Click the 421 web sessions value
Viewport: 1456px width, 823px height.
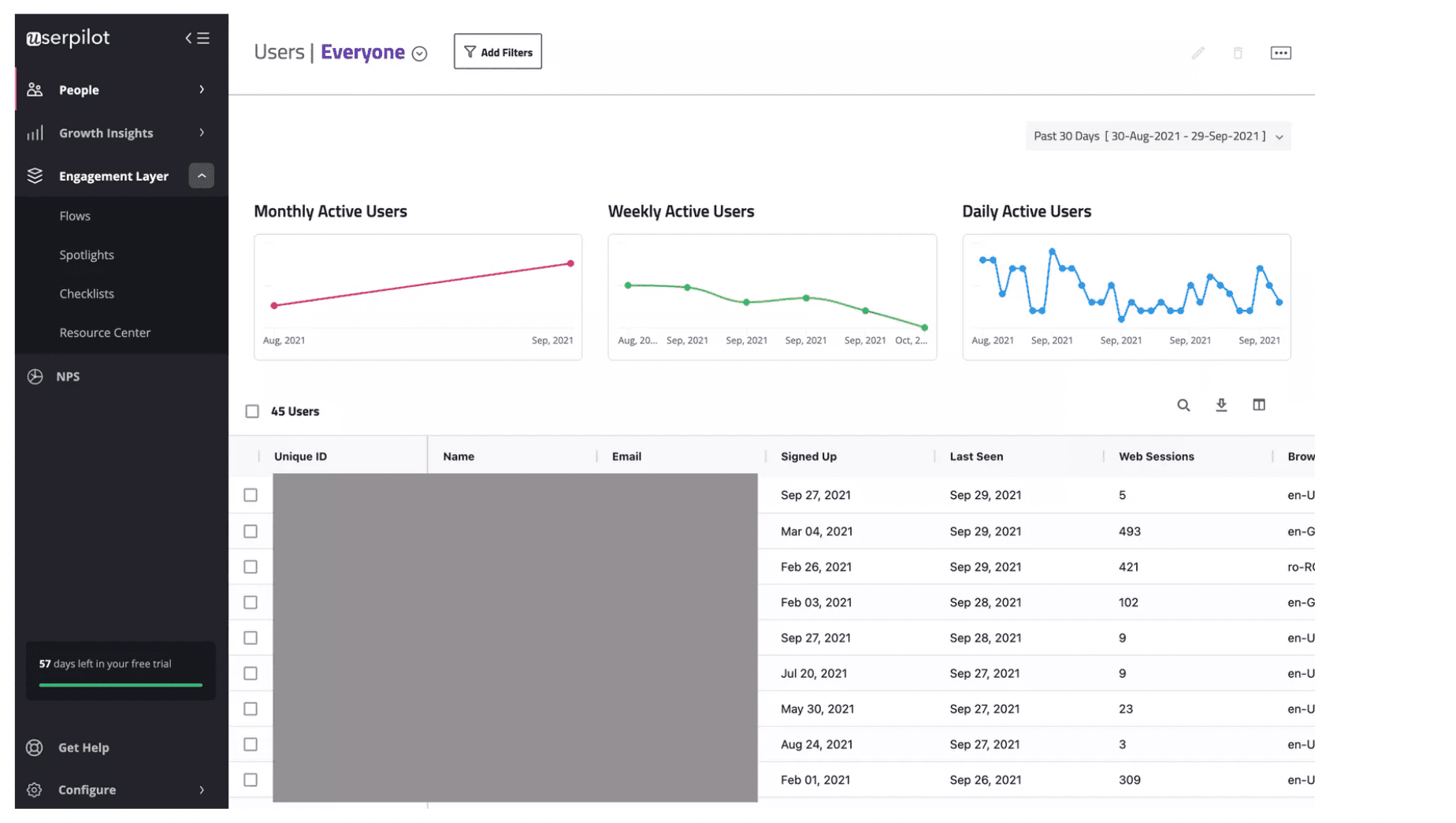tap(1128, 568)
